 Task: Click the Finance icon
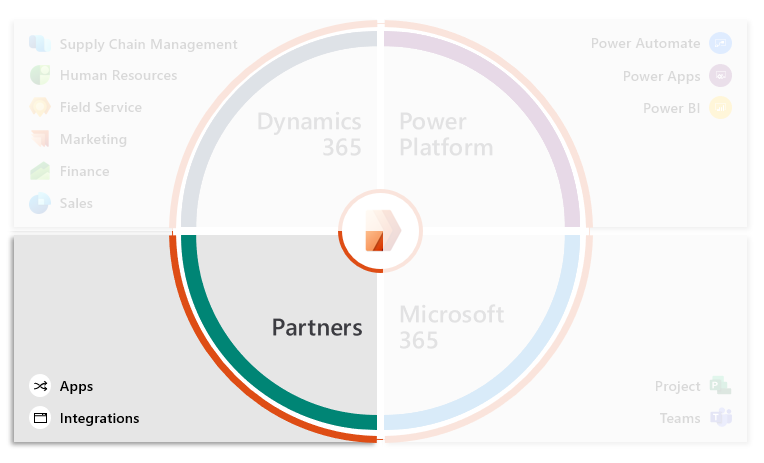40,171
